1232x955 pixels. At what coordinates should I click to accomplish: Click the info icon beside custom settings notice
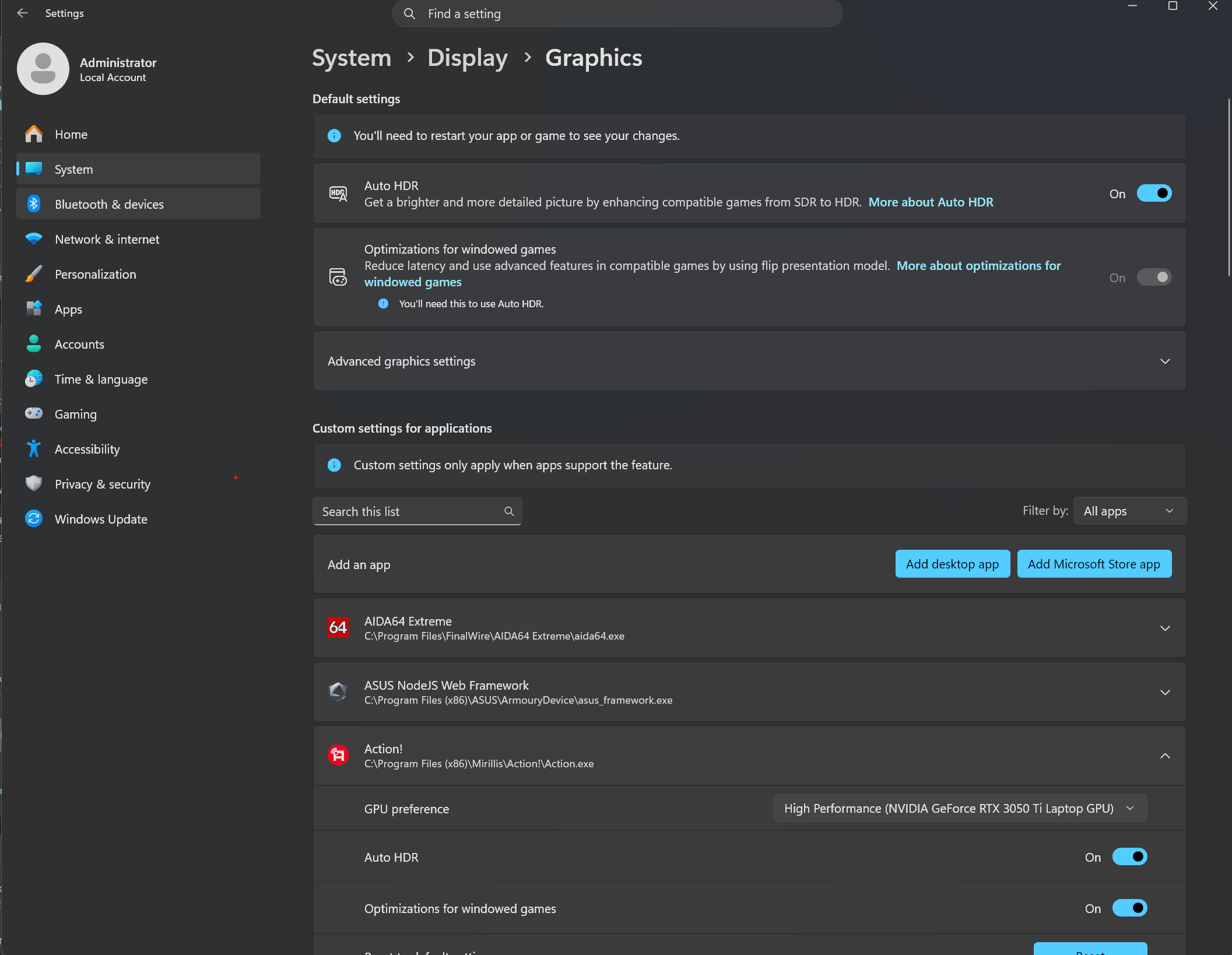pyautogui.click(x=334, y=465)
